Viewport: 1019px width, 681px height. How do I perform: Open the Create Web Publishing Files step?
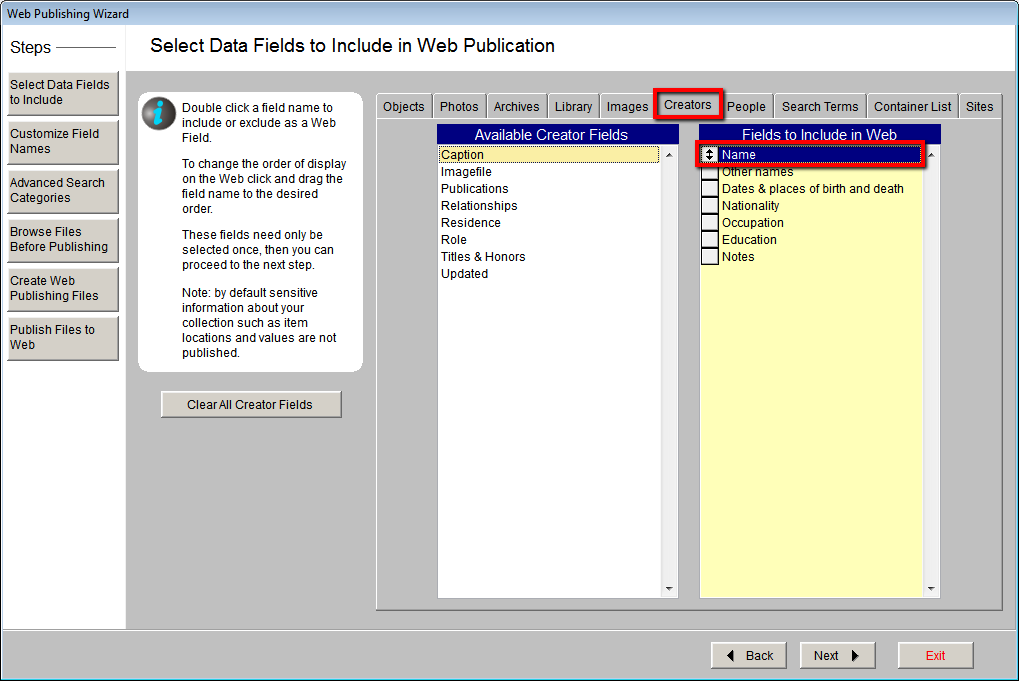[x=62, y=289]
